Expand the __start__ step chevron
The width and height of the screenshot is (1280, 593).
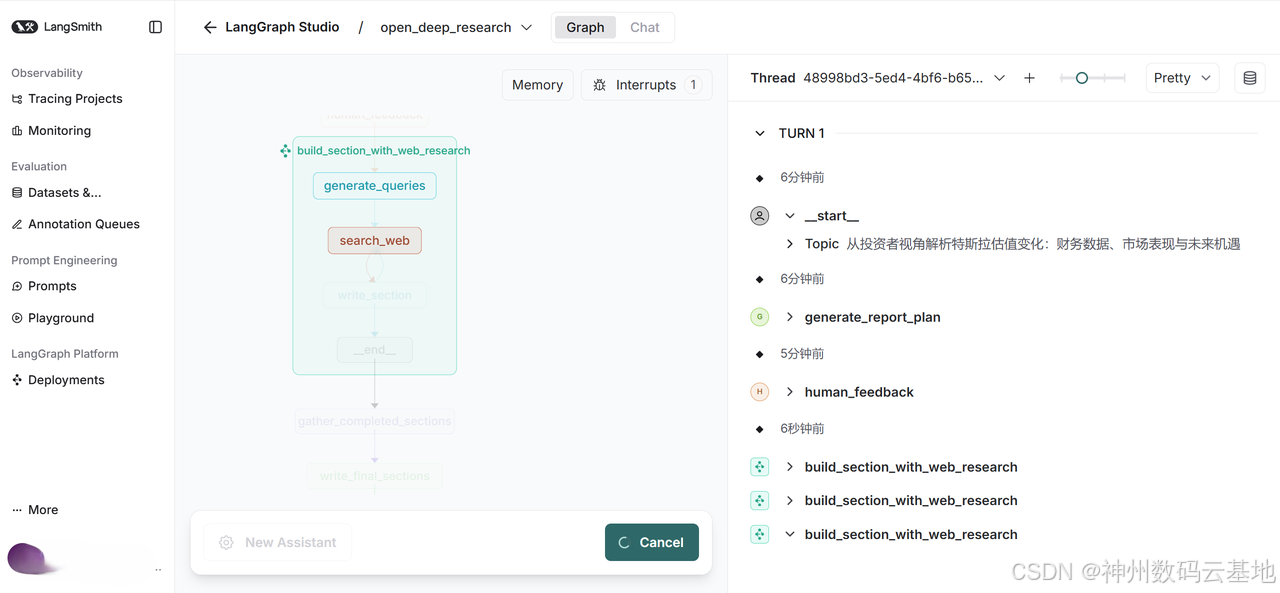(x=790, y=216)
